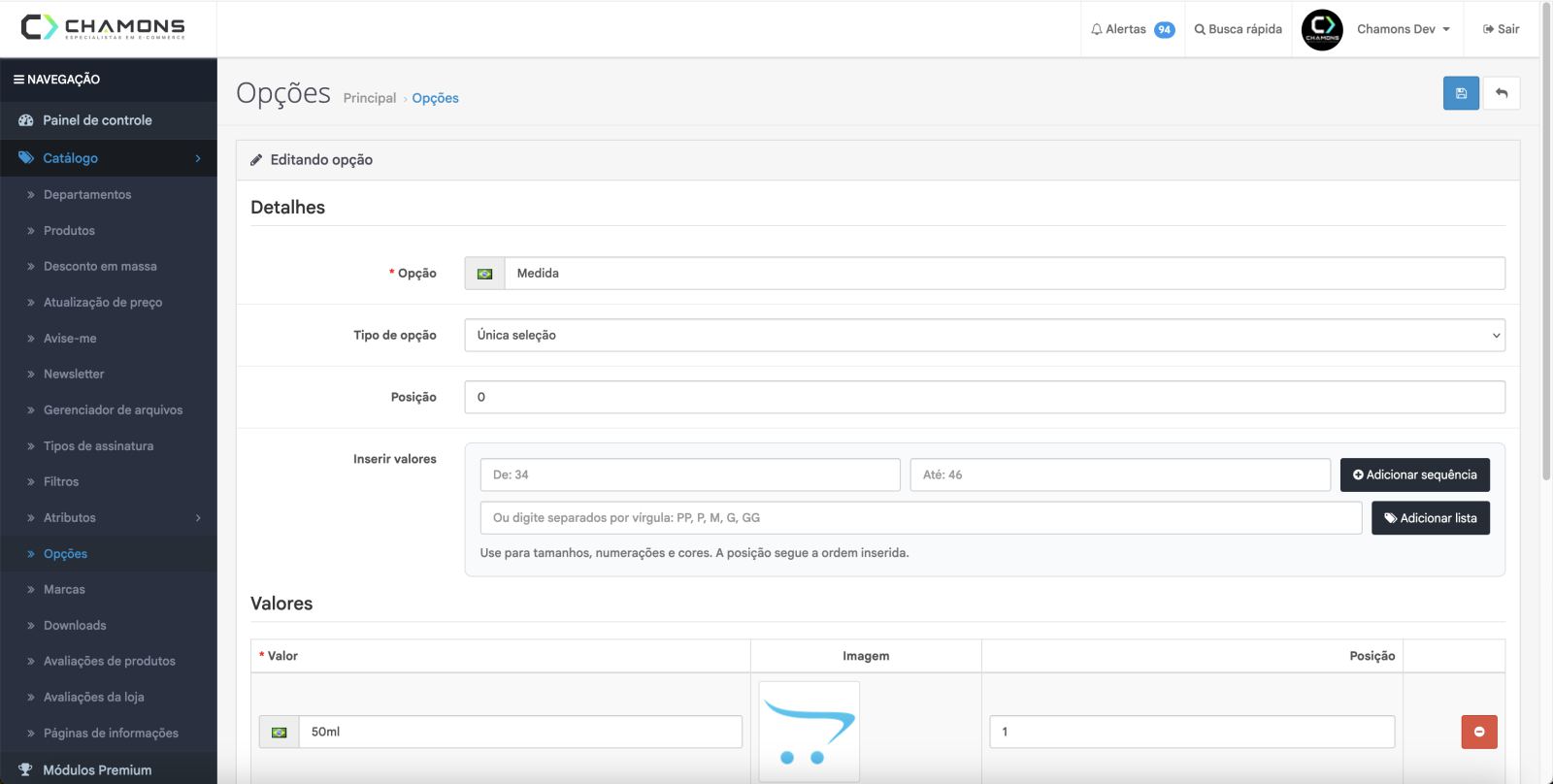
Task: Click the 'De: 34' input field
Action: point(690,474)
